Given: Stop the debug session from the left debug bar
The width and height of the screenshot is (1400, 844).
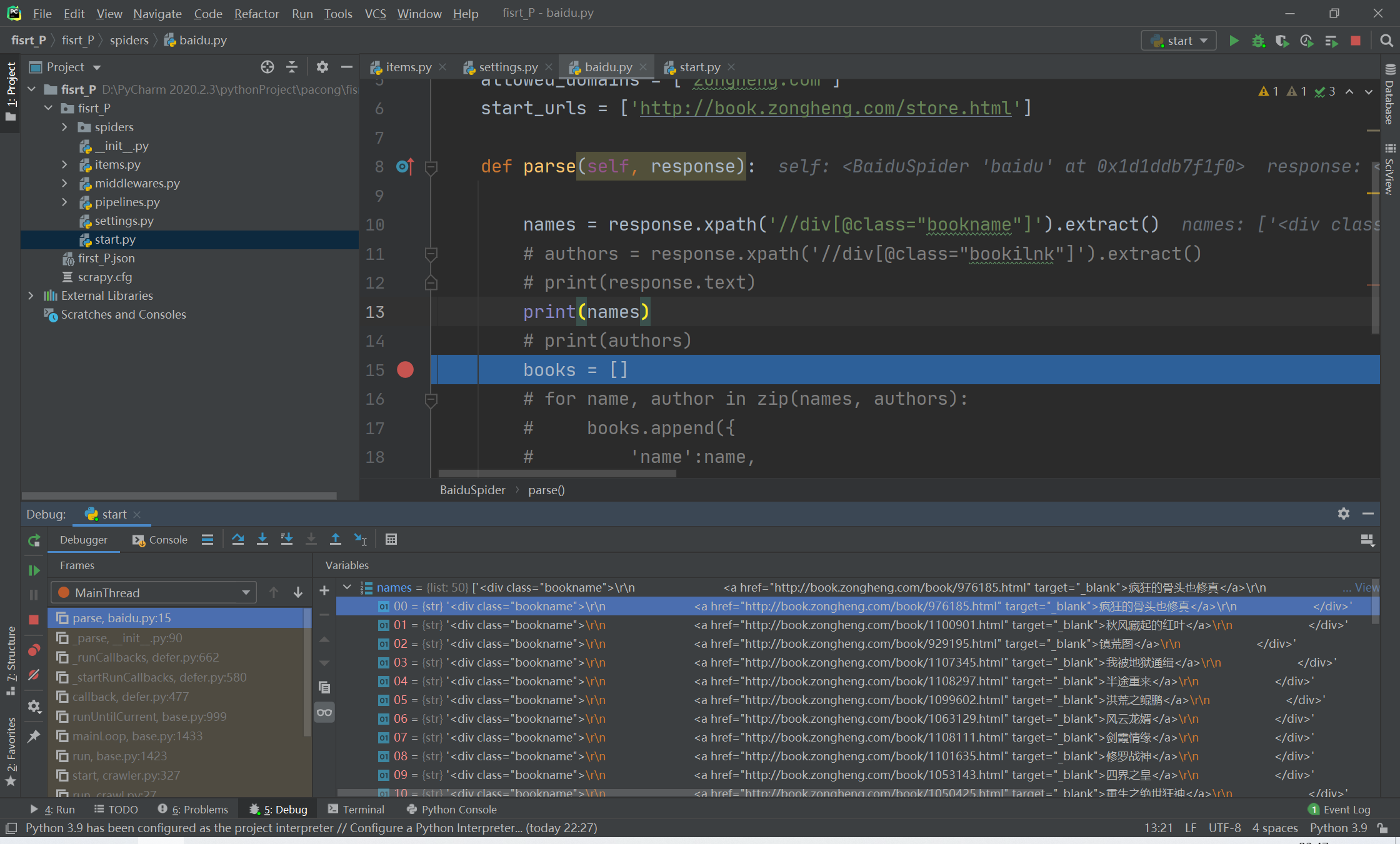Looking at the screenshot, I should point(34,619).
